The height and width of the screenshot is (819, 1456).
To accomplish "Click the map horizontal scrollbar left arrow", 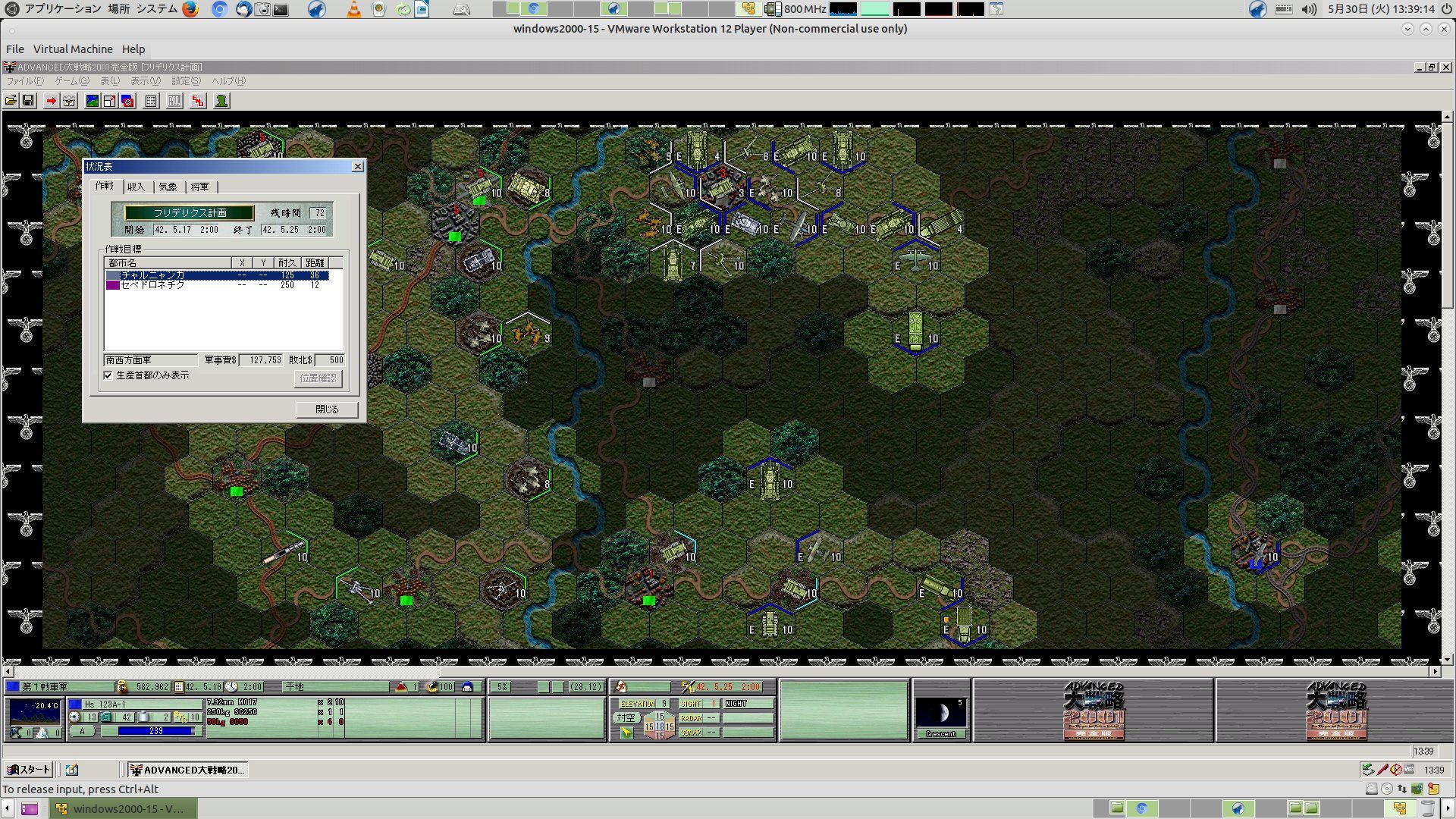I will coord(8,672).
